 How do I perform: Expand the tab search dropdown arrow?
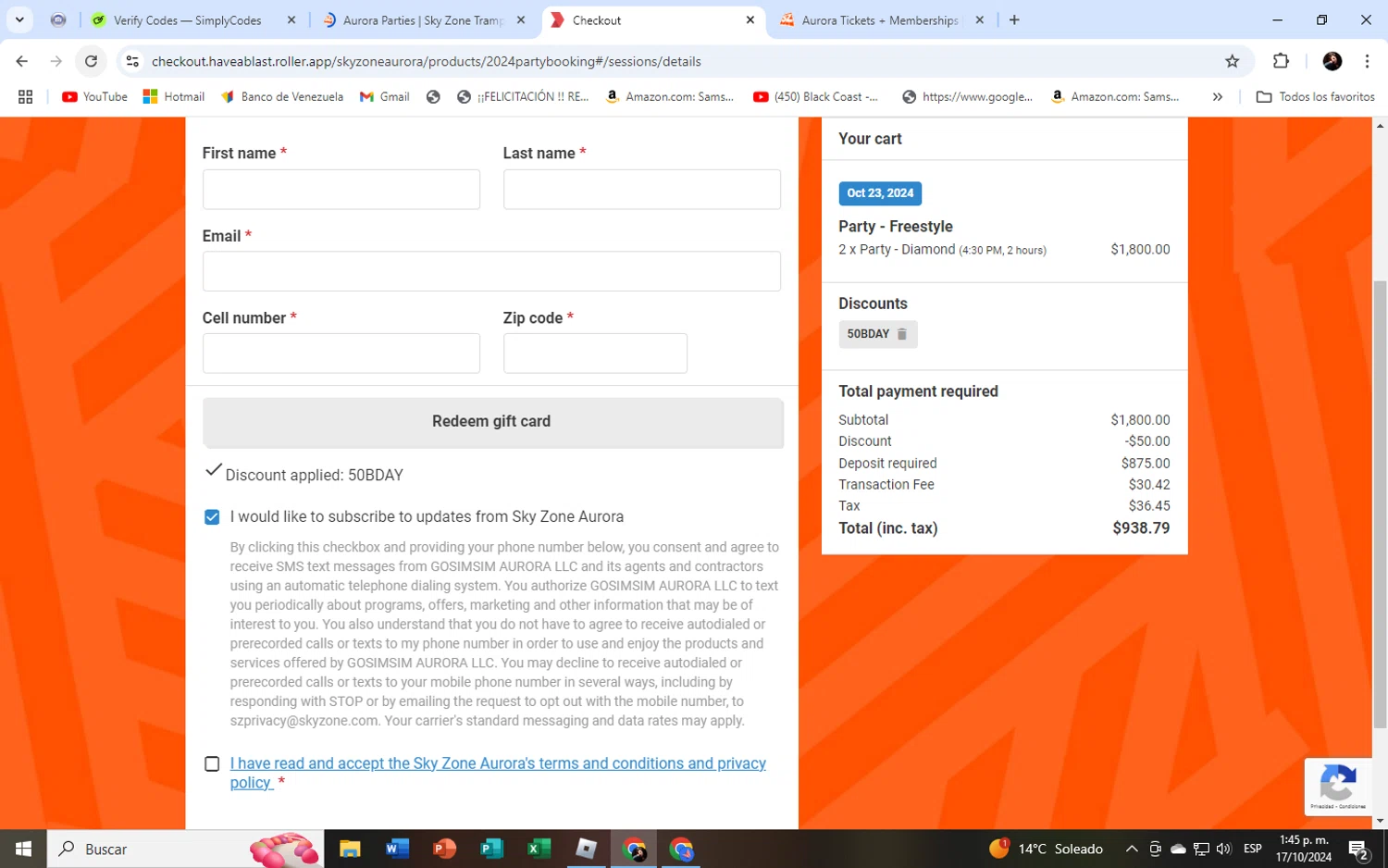tap(19, 19)
